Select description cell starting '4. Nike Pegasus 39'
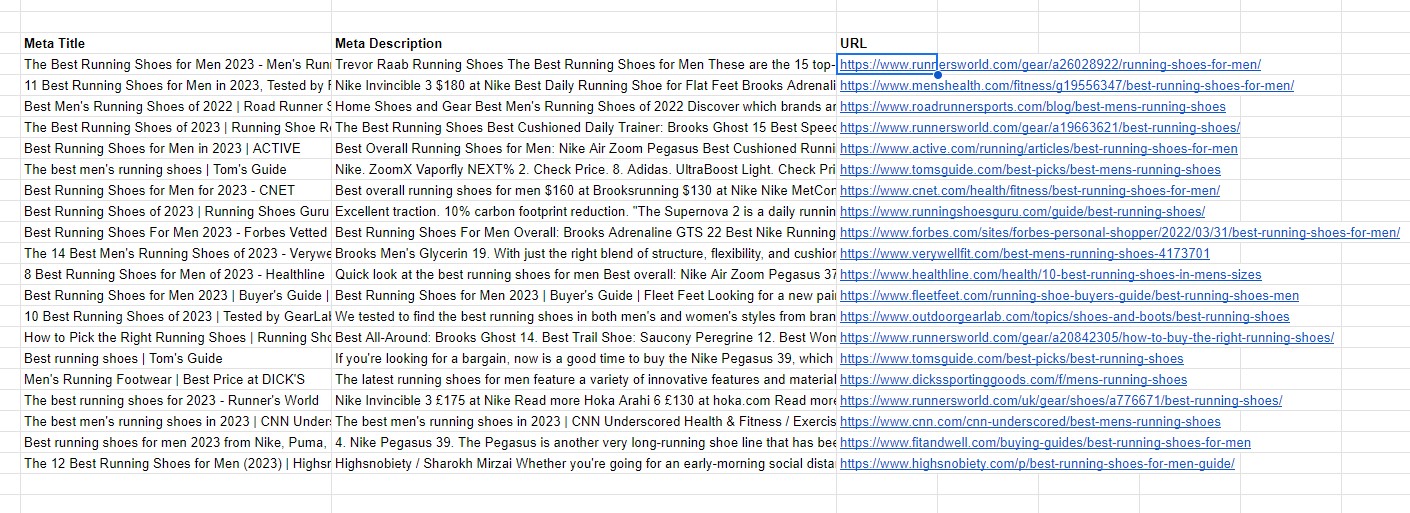 click(x=584, y=443)
